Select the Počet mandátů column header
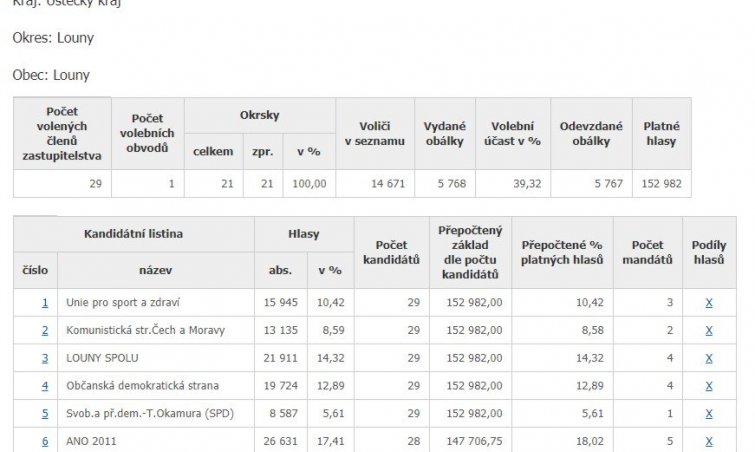Image resolution: width=755 pixels, height=452 pixels. click(648, 253)
